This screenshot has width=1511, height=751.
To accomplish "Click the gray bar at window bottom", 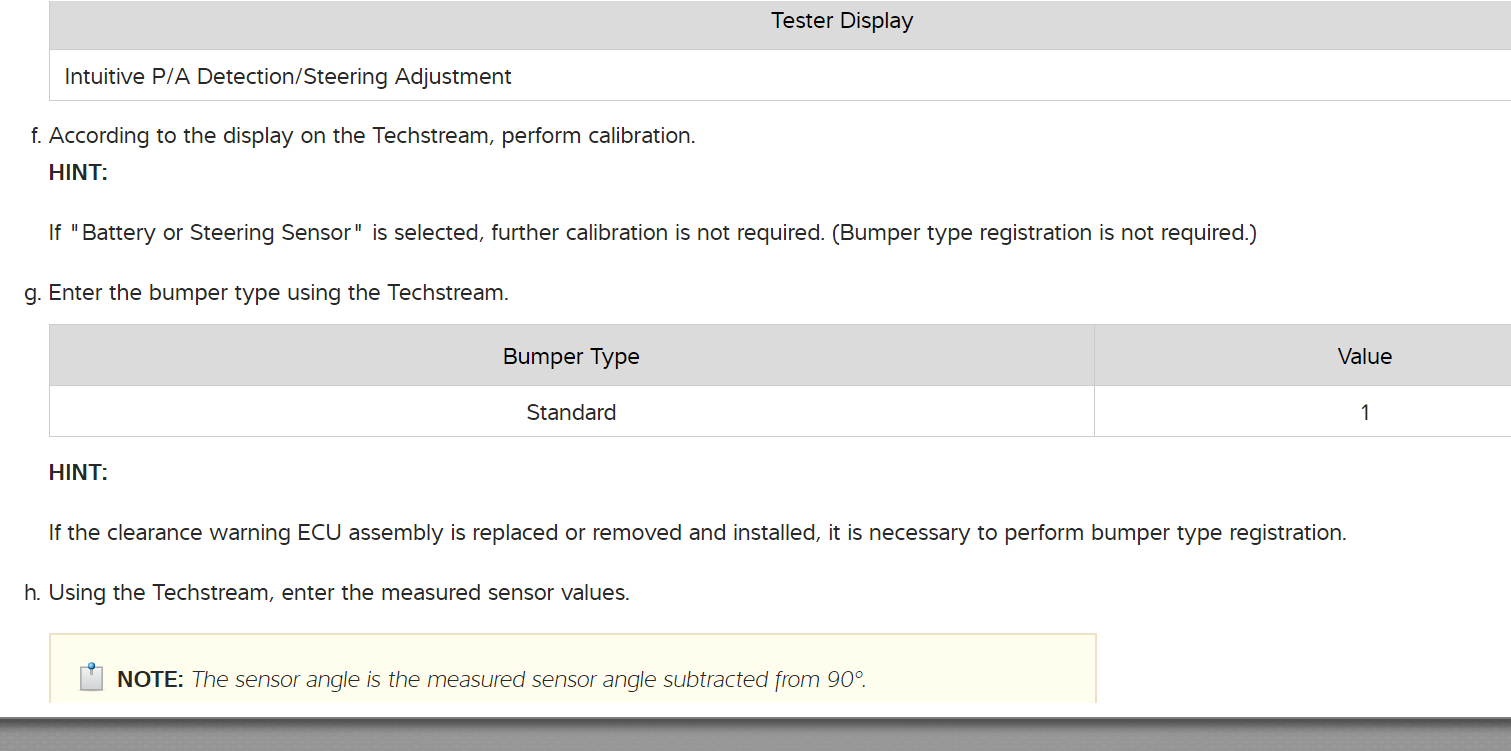I will 755,734.
